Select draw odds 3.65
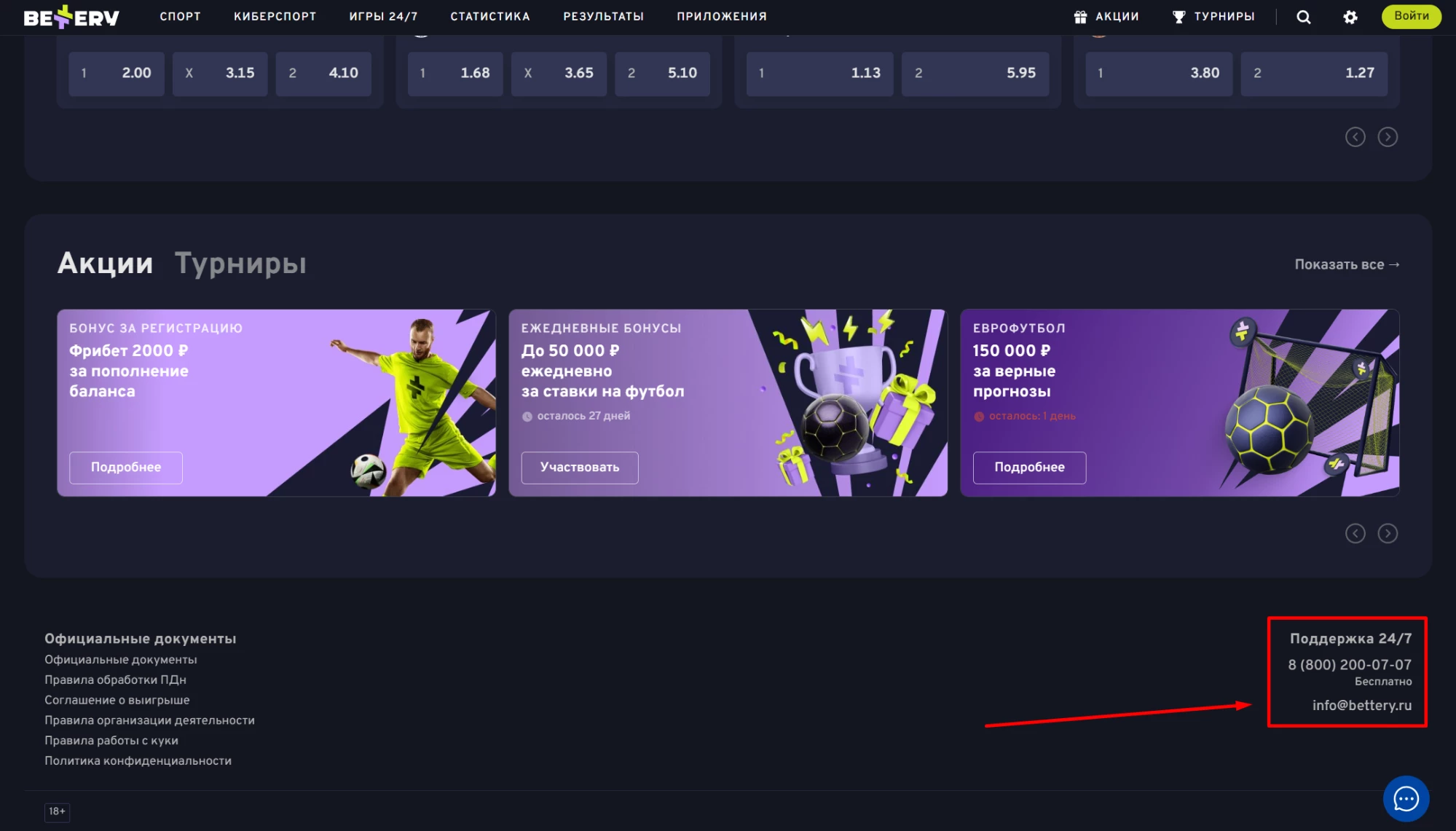This screenshot has height=831, width=1456. click(x=558, y=74)
